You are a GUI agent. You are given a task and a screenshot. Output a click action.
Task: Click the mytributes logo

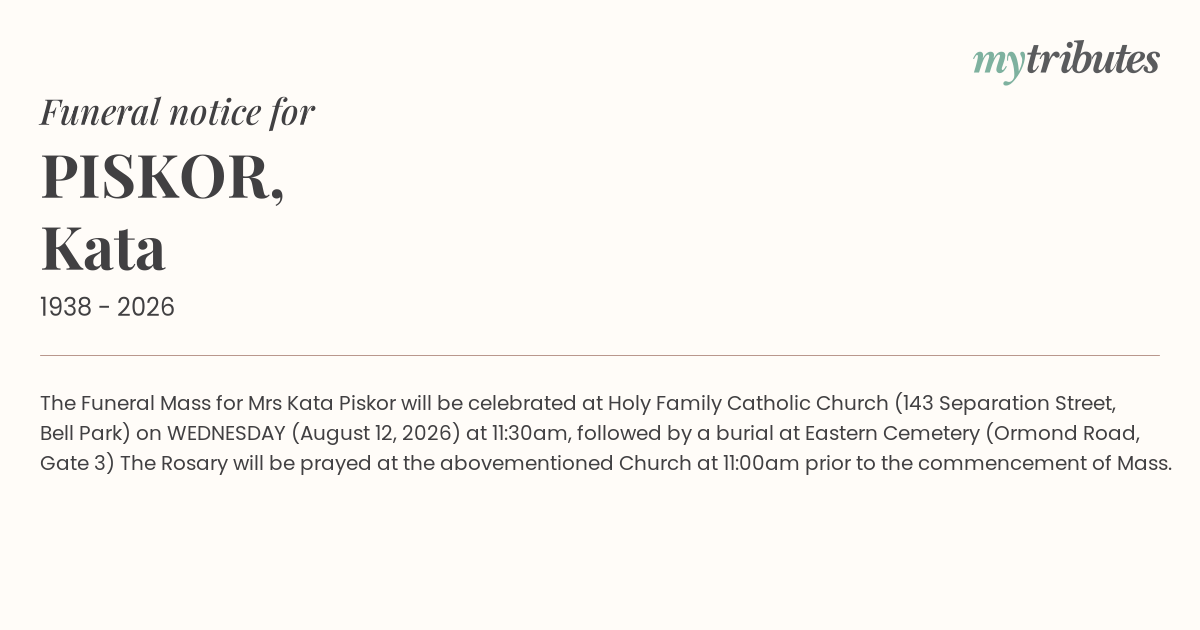1066,61
